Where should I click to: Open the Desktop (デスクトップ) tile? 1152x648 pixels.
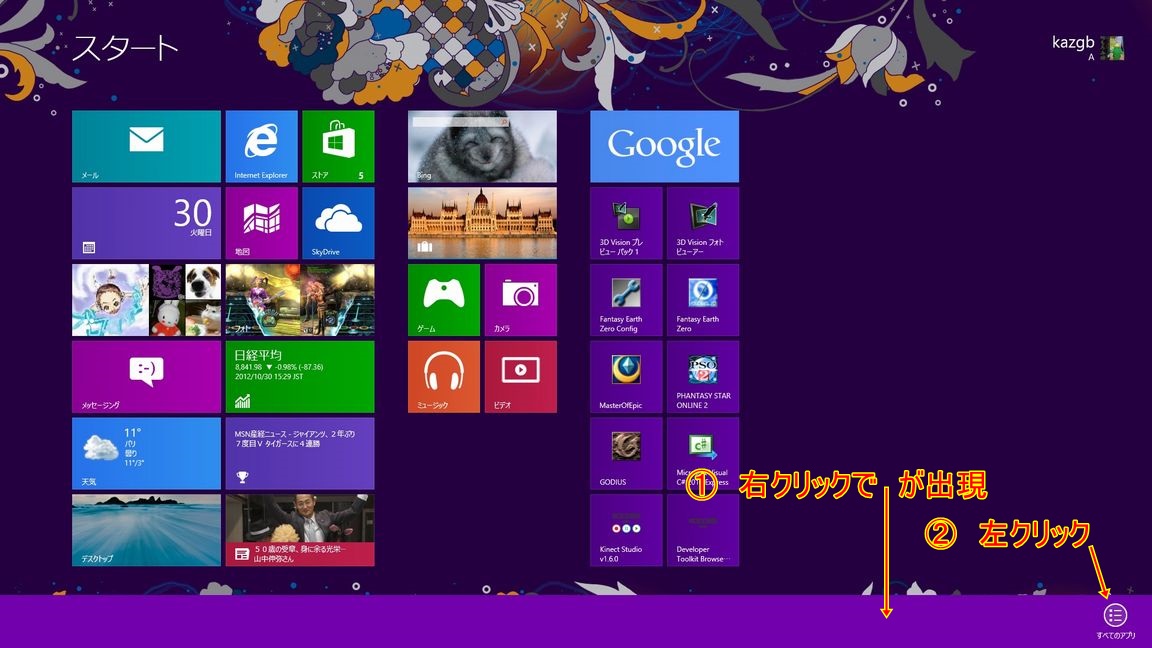coord(146,530)
